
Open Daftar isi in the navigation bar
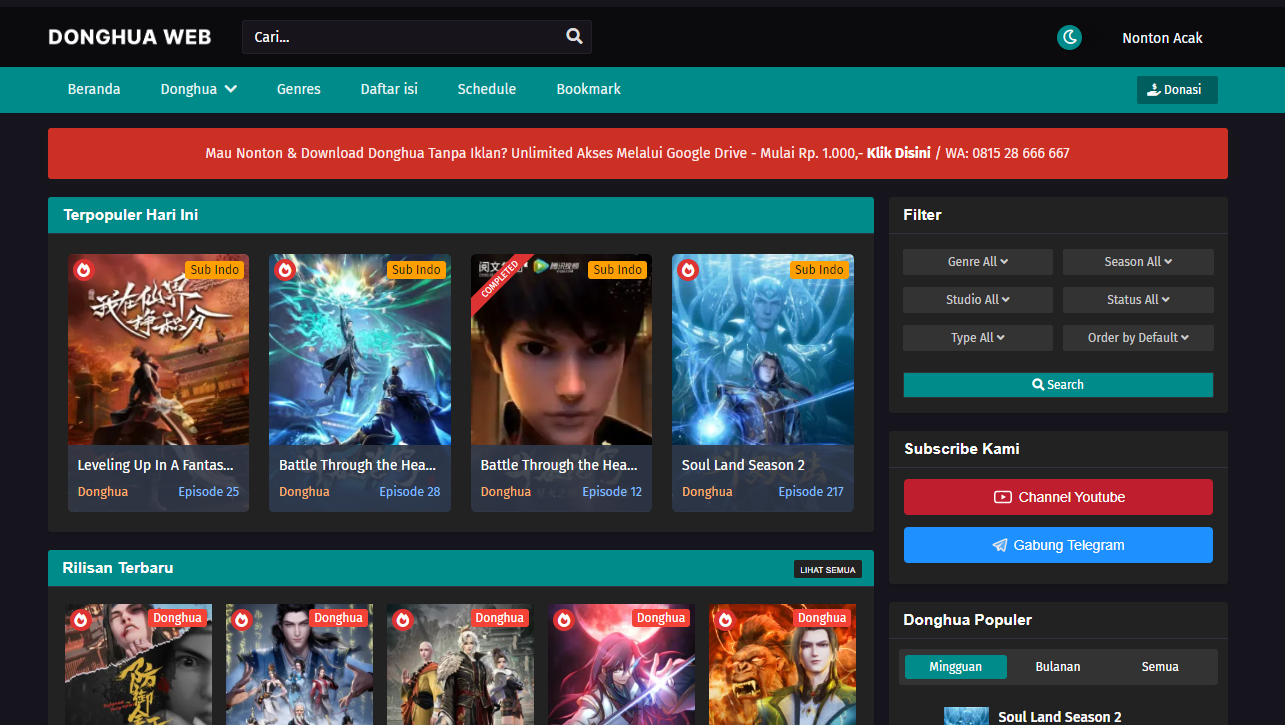coord(389,89)
